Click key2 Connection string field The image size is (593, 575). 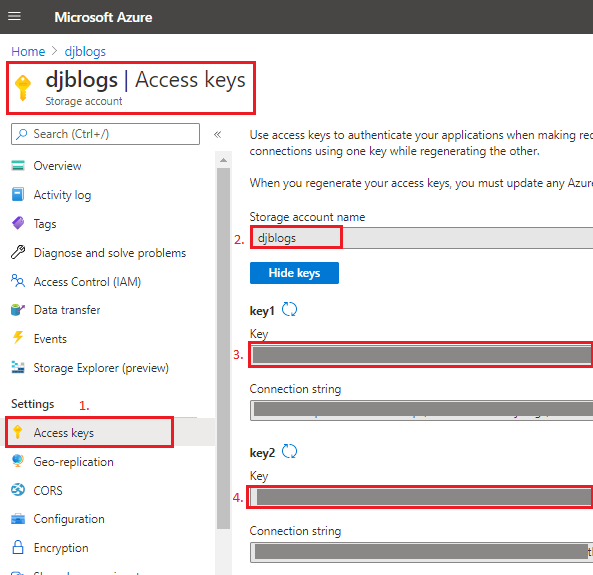coord(421,552)
